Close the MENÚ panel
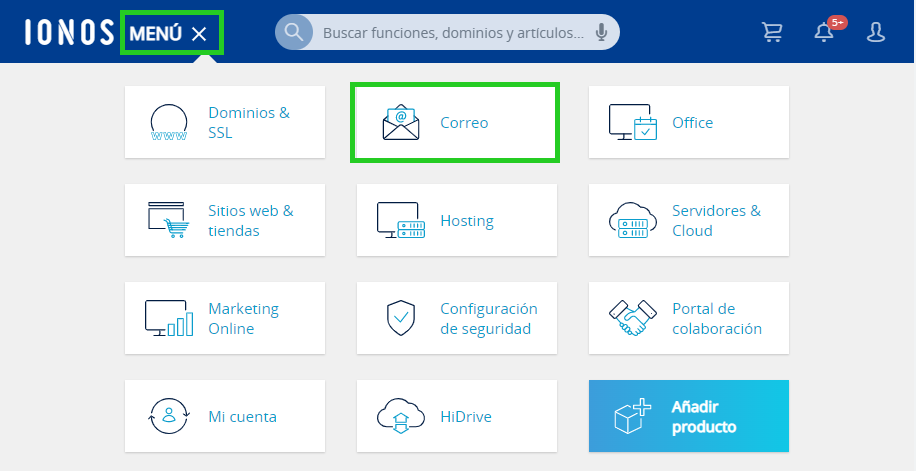Image resolution: width=916 pixels, height=471 pixels. click(199, 34)
